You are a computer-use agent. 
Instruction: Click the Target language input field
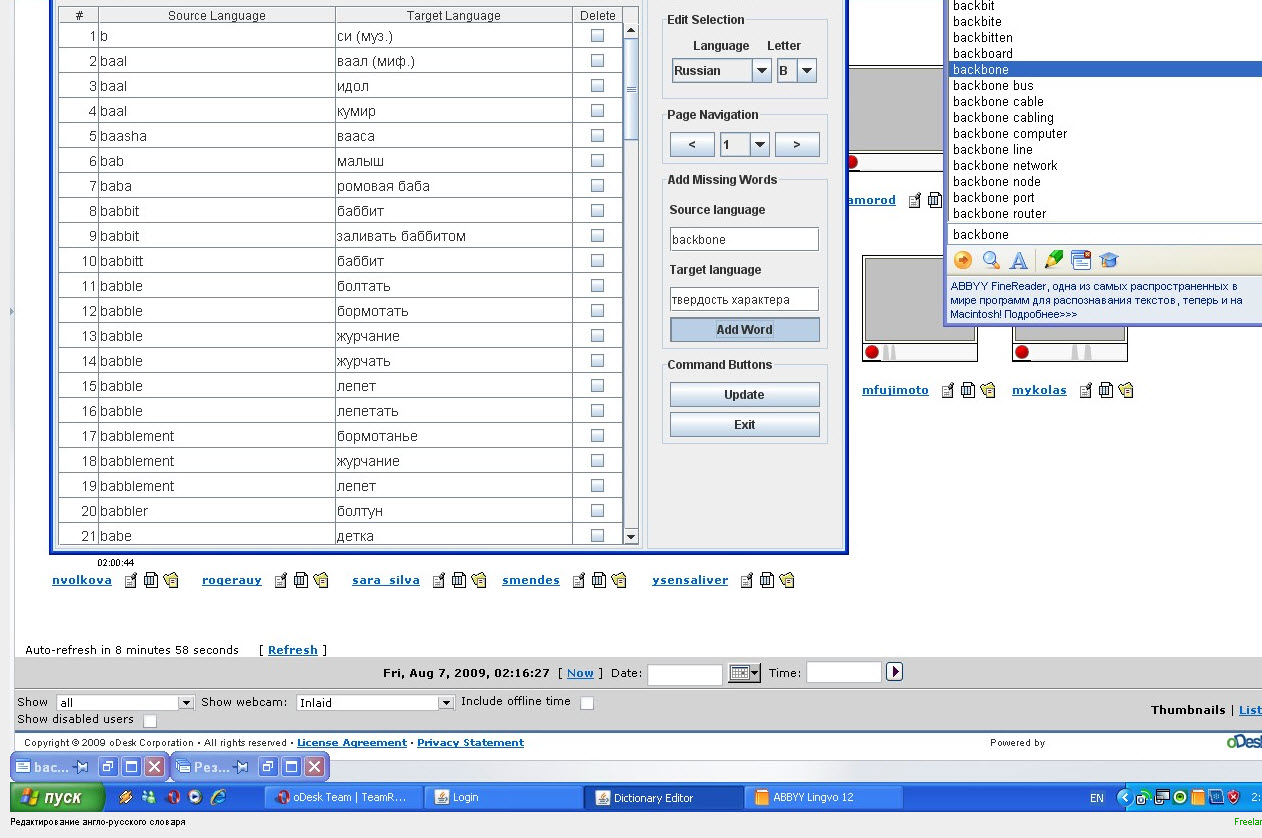744,299
